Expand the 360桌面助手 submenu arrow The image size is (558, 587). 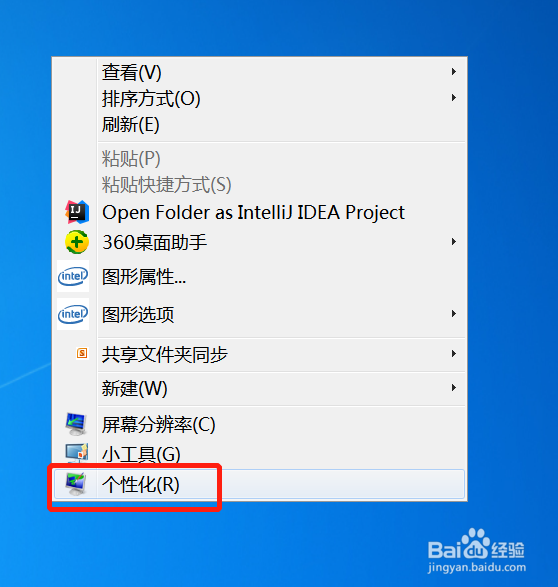454,242
